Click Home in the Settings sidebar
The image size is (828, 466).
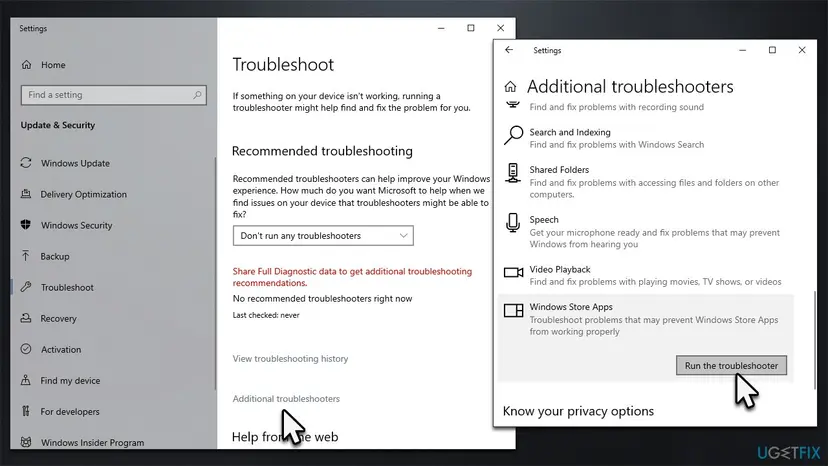tap(53, 65)
